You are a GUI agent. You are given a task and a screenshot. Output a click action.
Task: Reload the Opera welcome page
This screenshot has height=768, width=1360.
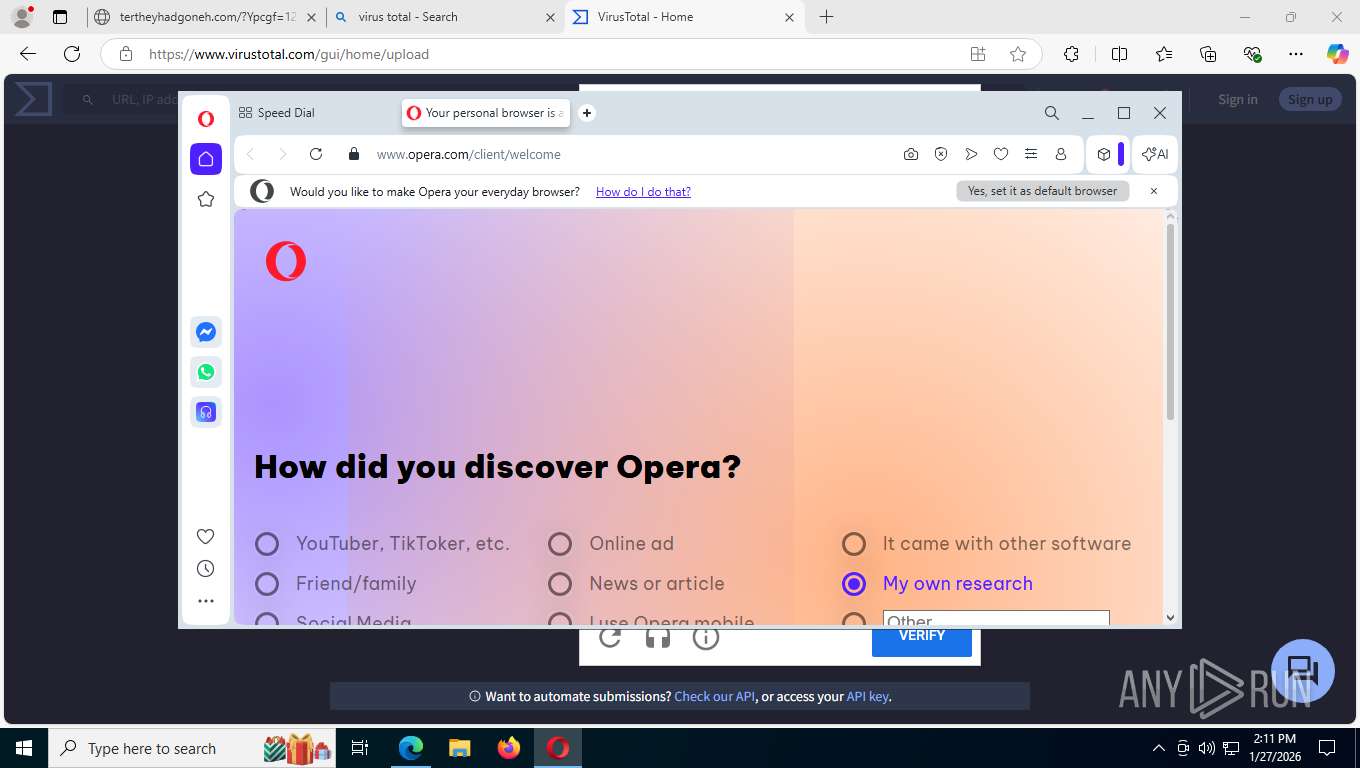[x=316, y=154]
